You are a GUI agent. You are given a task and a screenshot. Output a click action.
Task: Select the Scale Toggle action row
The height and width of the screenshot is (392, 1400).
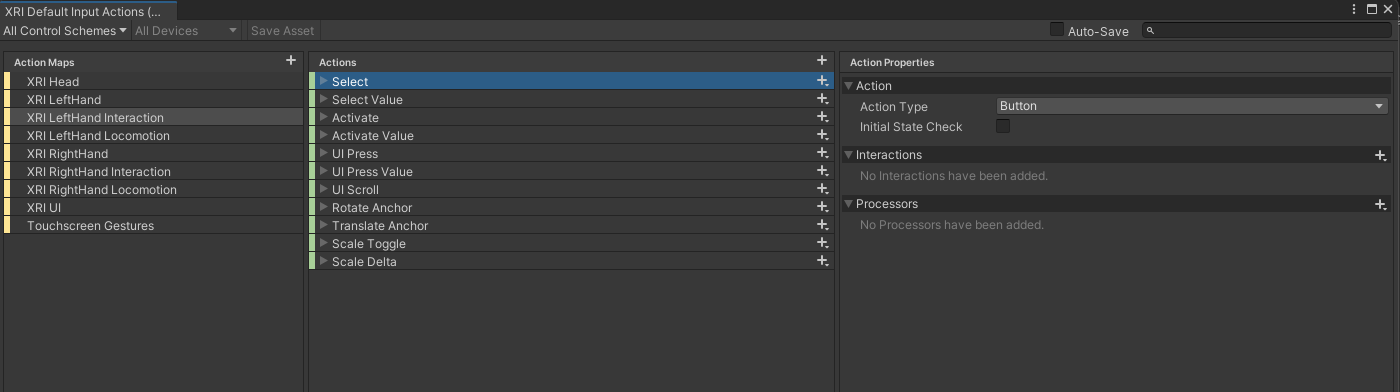click(x=571, y=243)
